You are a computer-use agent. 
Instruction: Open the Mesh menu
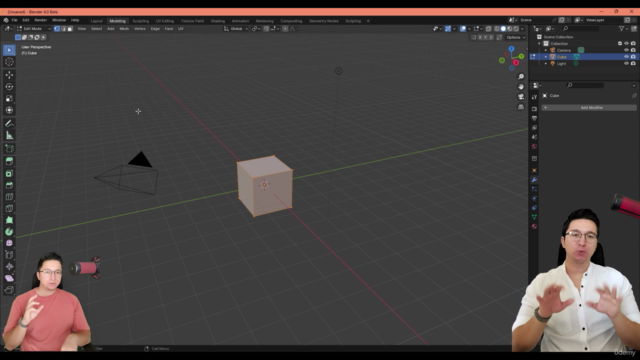click(124, 29)
